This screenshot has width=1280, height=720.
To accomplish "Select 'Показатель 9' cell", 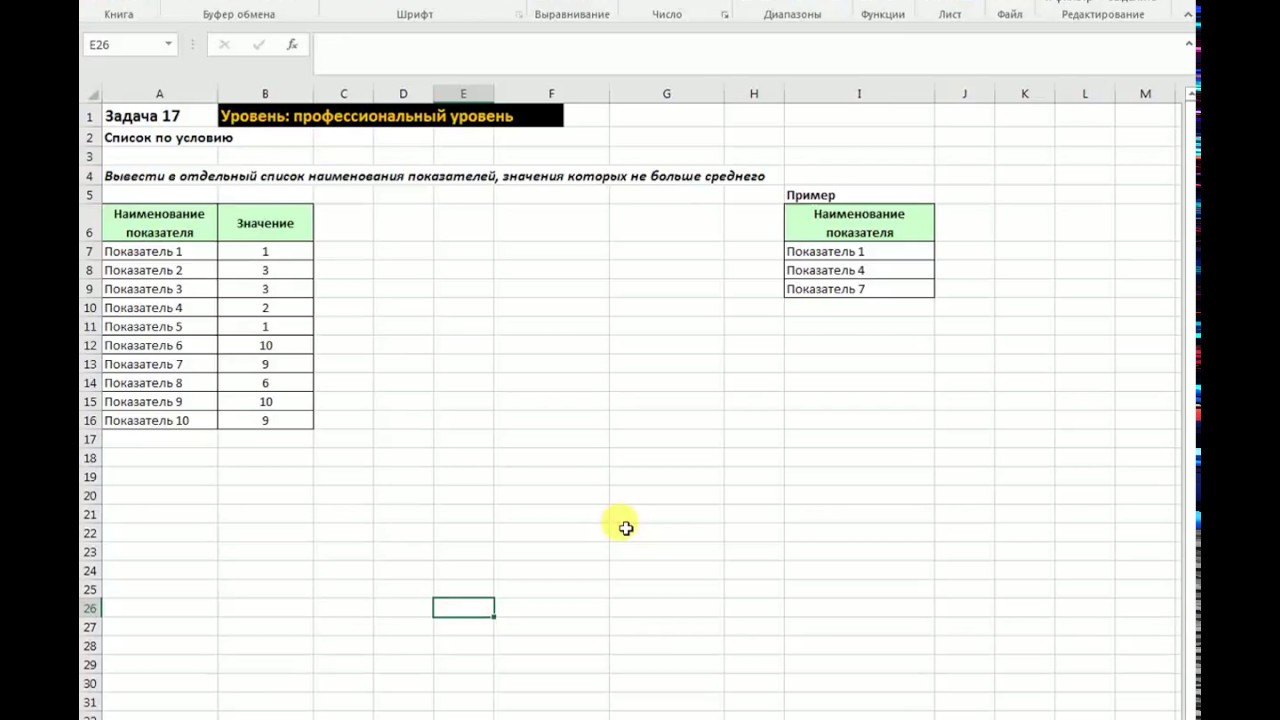I will coord(159,402).
